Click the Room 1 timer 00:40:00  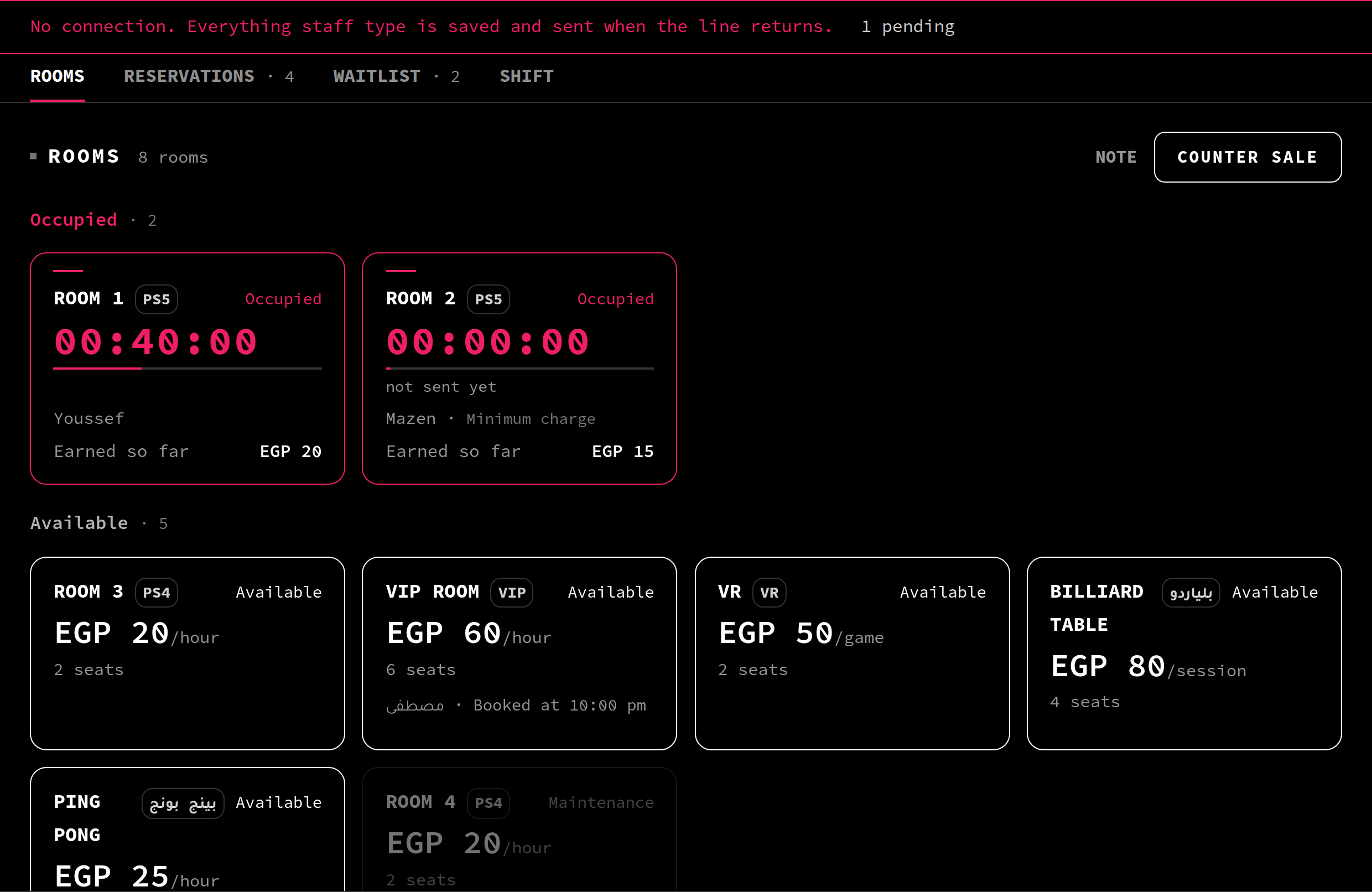pos(155,342)
